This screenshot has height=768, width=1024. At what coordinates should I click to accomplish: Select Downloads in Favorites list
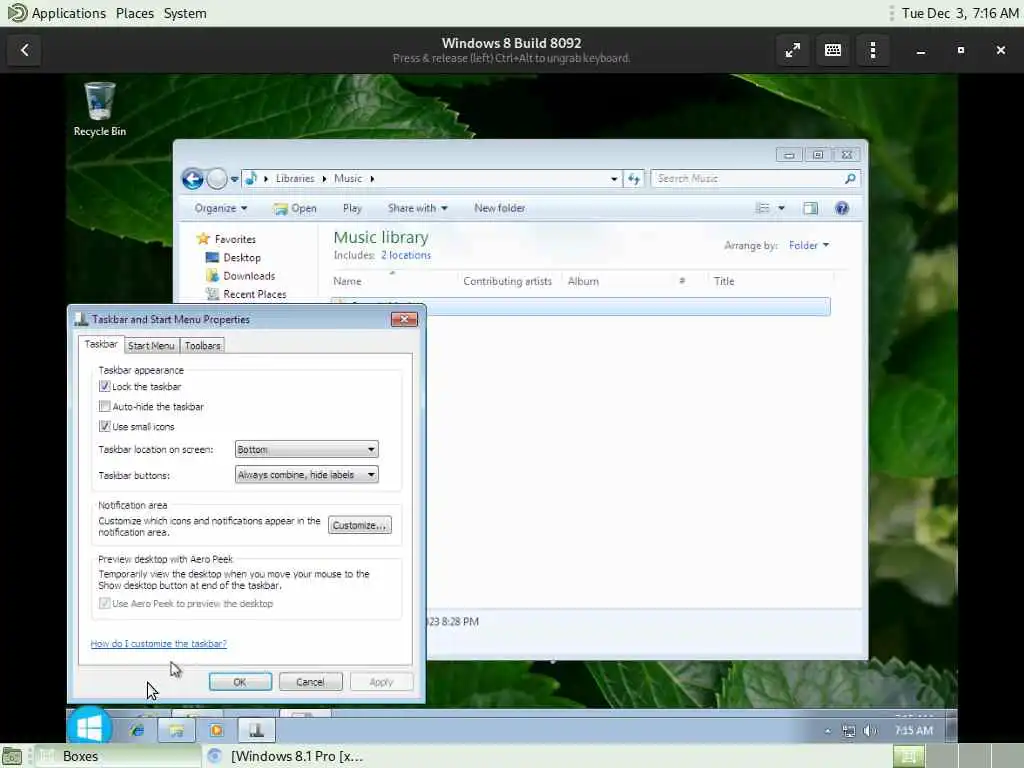coord(241,276)
